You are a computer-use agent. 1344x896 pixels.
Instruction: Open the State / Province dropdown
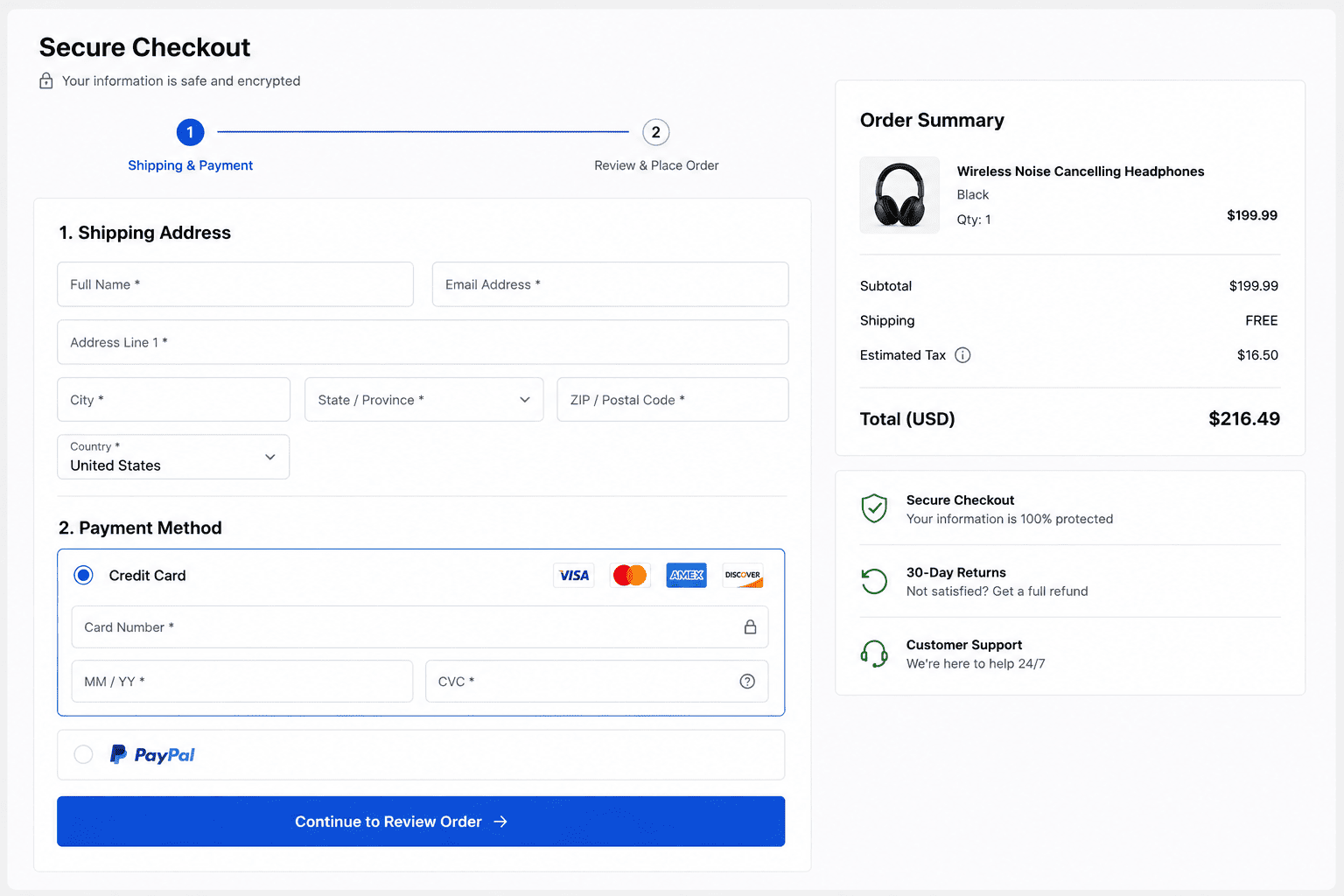424,400
